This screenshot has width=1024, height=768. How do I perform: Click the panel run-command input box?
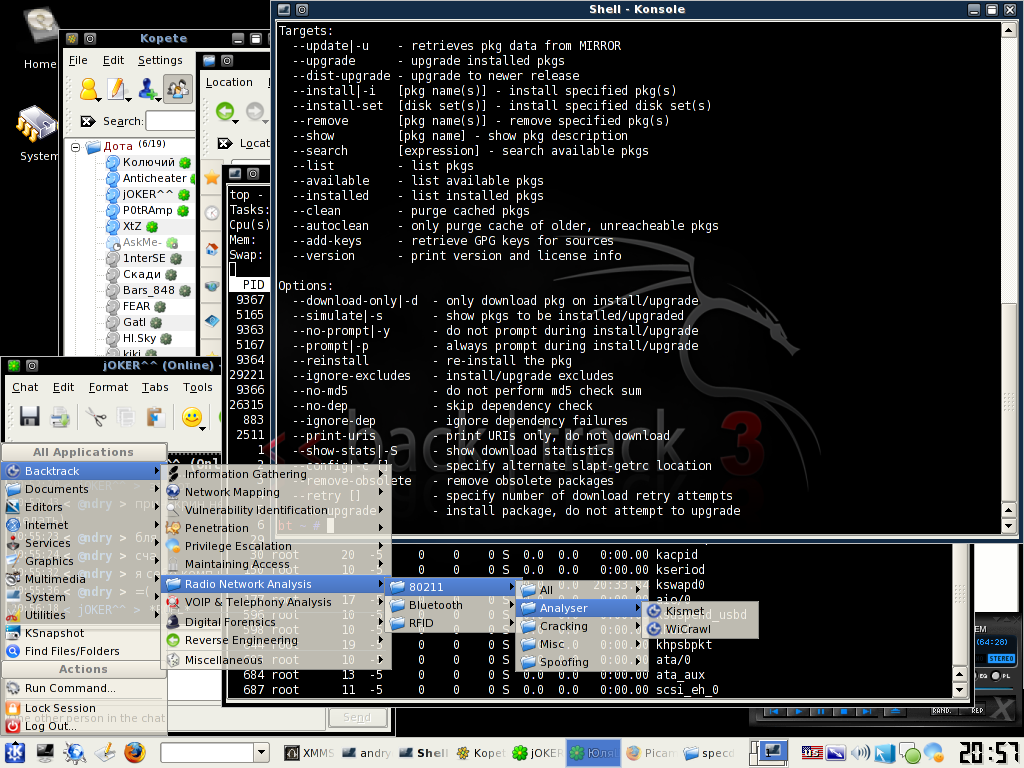[x=207, y=752]
